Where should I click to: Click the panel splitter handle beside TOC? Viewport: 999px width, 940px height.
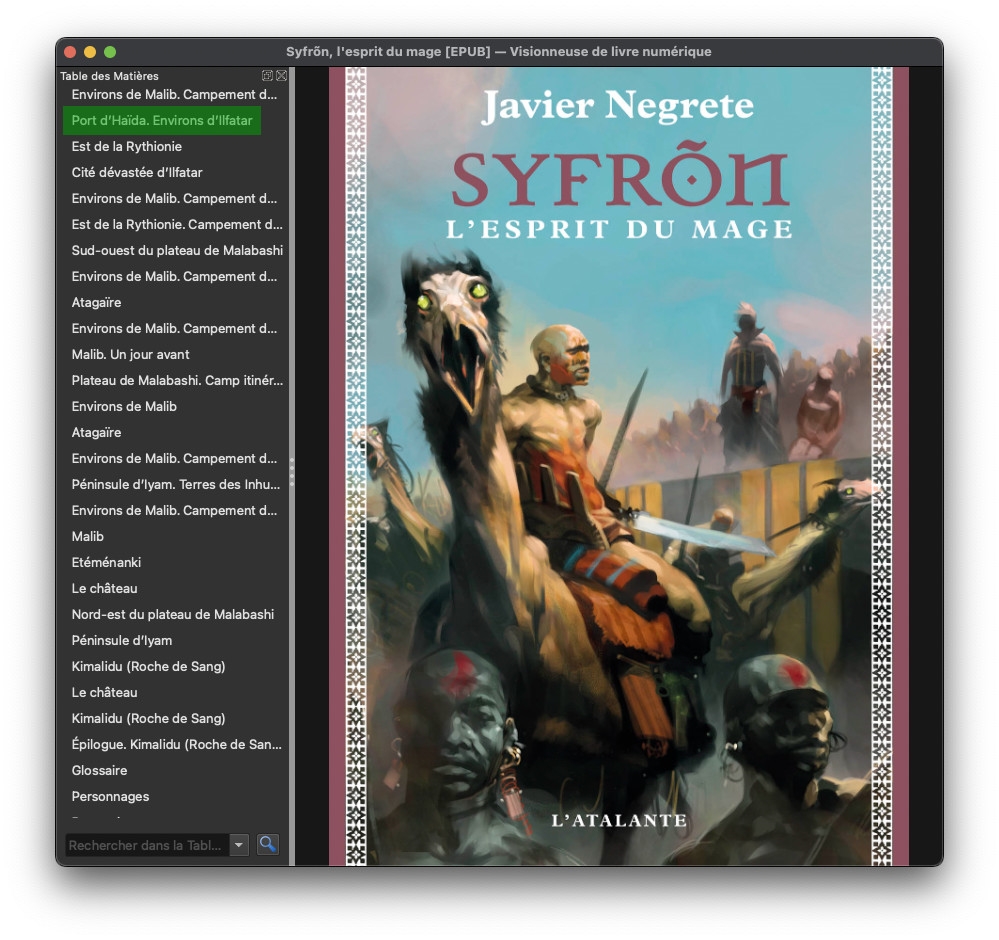pos(292,466)
